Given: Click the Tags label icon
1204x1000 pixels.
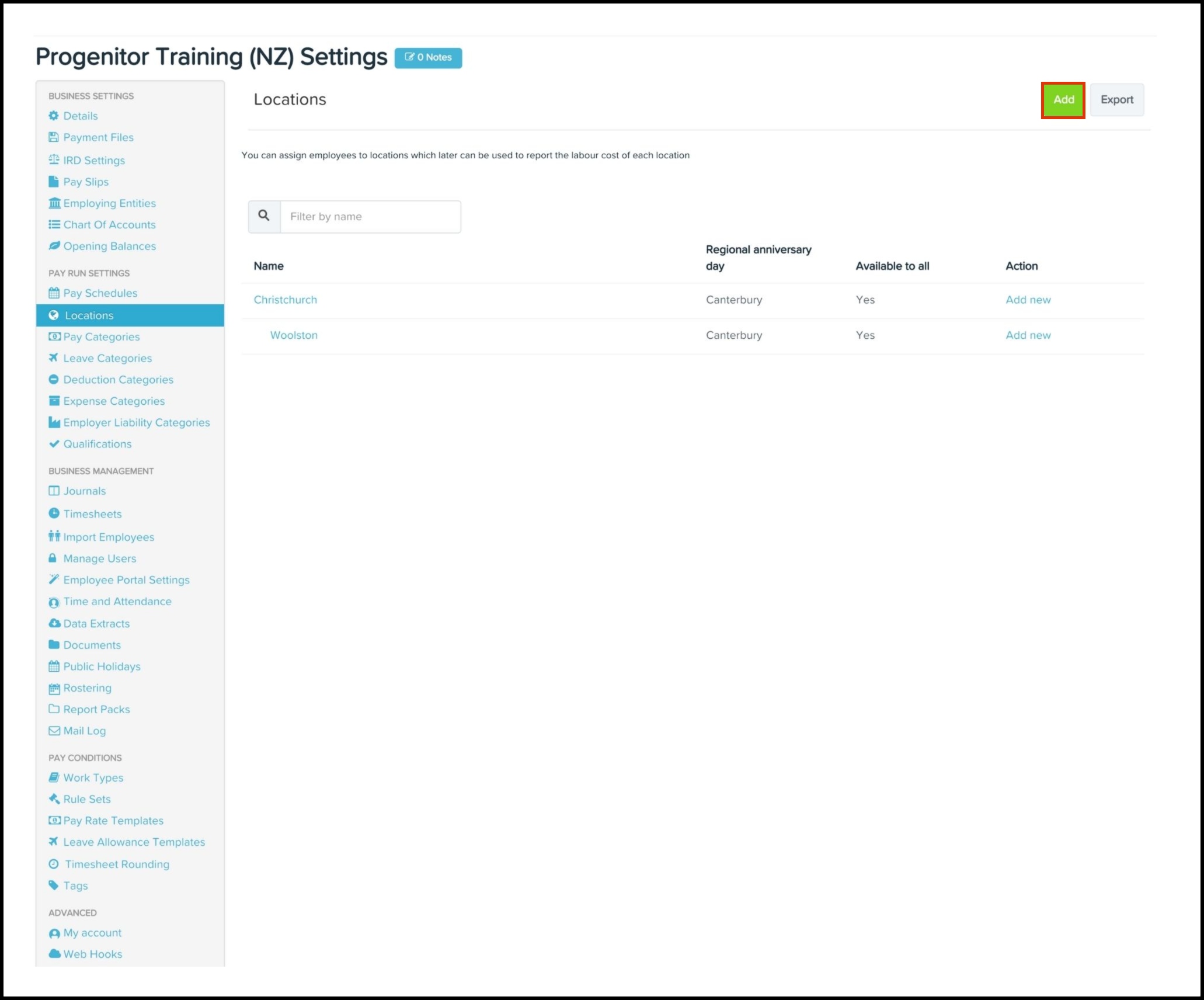Looking at the screenshot, I should 54,886.
